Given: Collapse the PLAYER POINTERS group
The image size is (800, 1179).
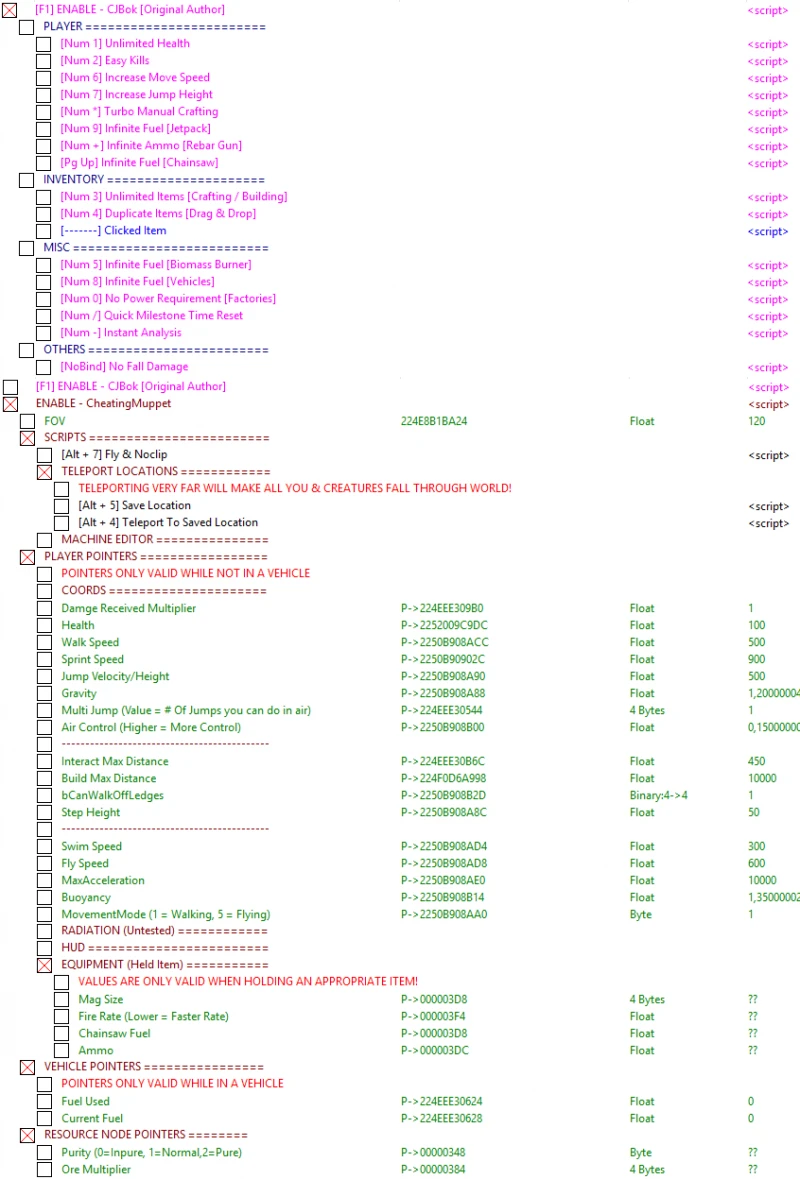Looking at the screenshot, I should pos(27,557).
